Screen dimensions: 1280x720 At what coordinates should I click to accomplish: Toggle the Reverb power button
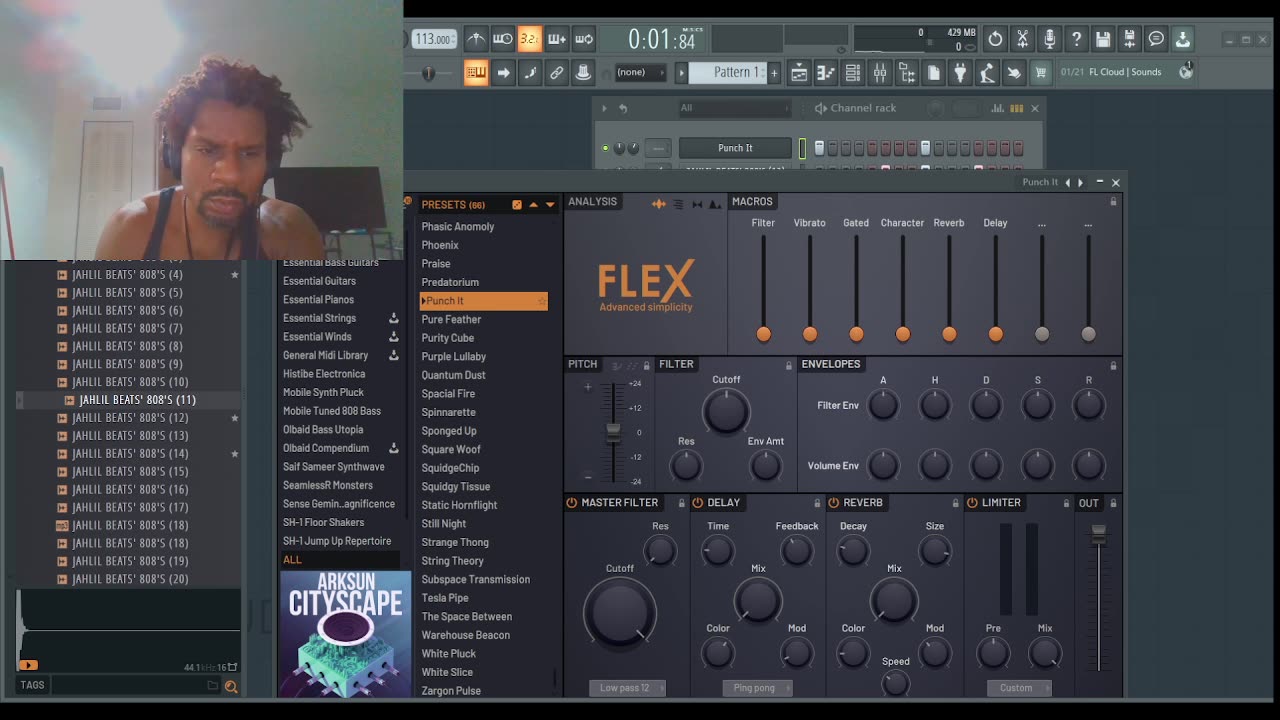tap(833, 503)
